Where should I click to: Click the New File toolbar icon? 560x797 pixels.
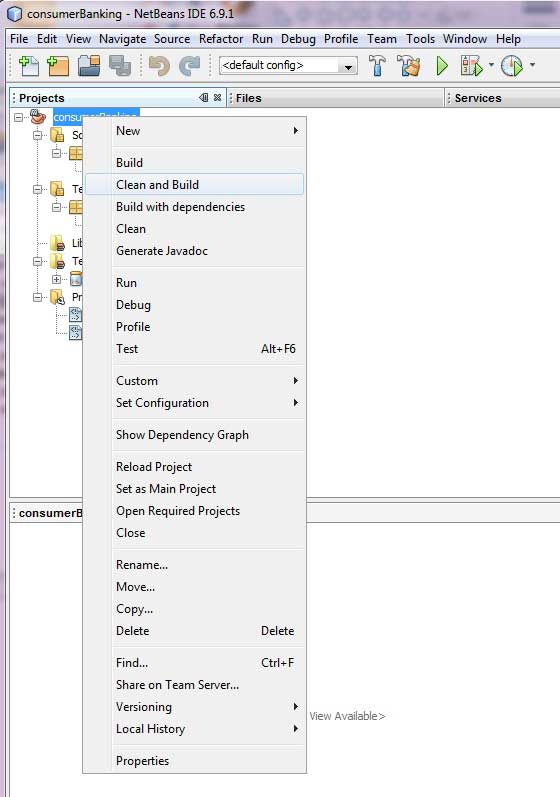click(x=28, y=66)
